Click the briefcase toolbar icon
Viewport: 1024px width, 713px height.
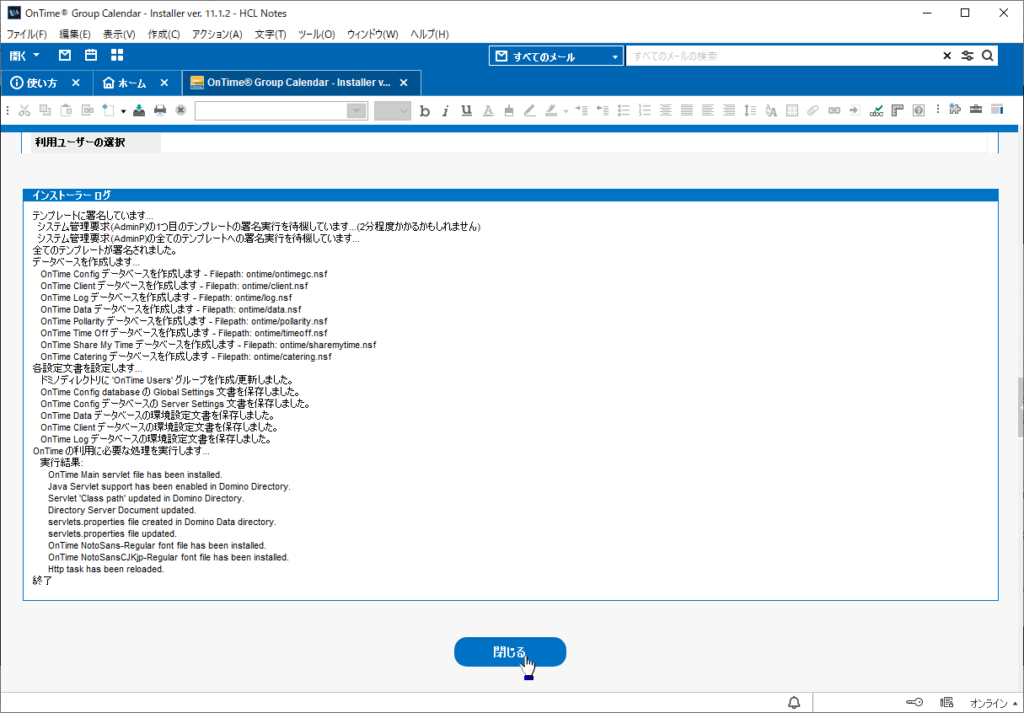[976, 109]
